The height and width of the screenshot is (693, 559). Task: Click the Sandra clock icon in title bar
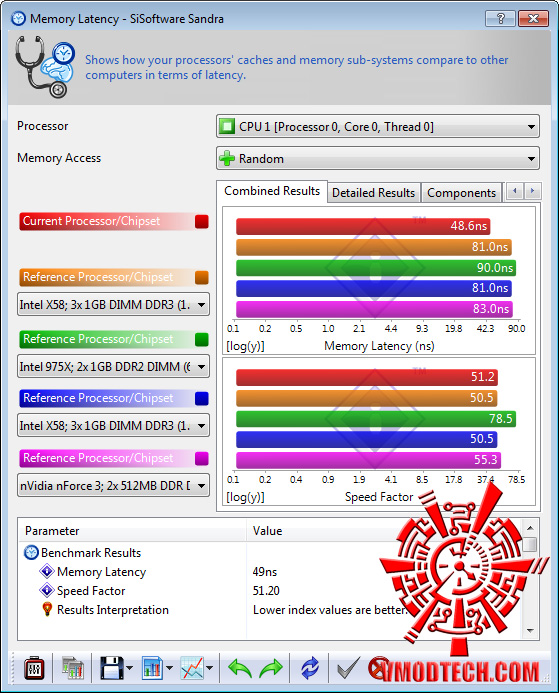point(19,19)
